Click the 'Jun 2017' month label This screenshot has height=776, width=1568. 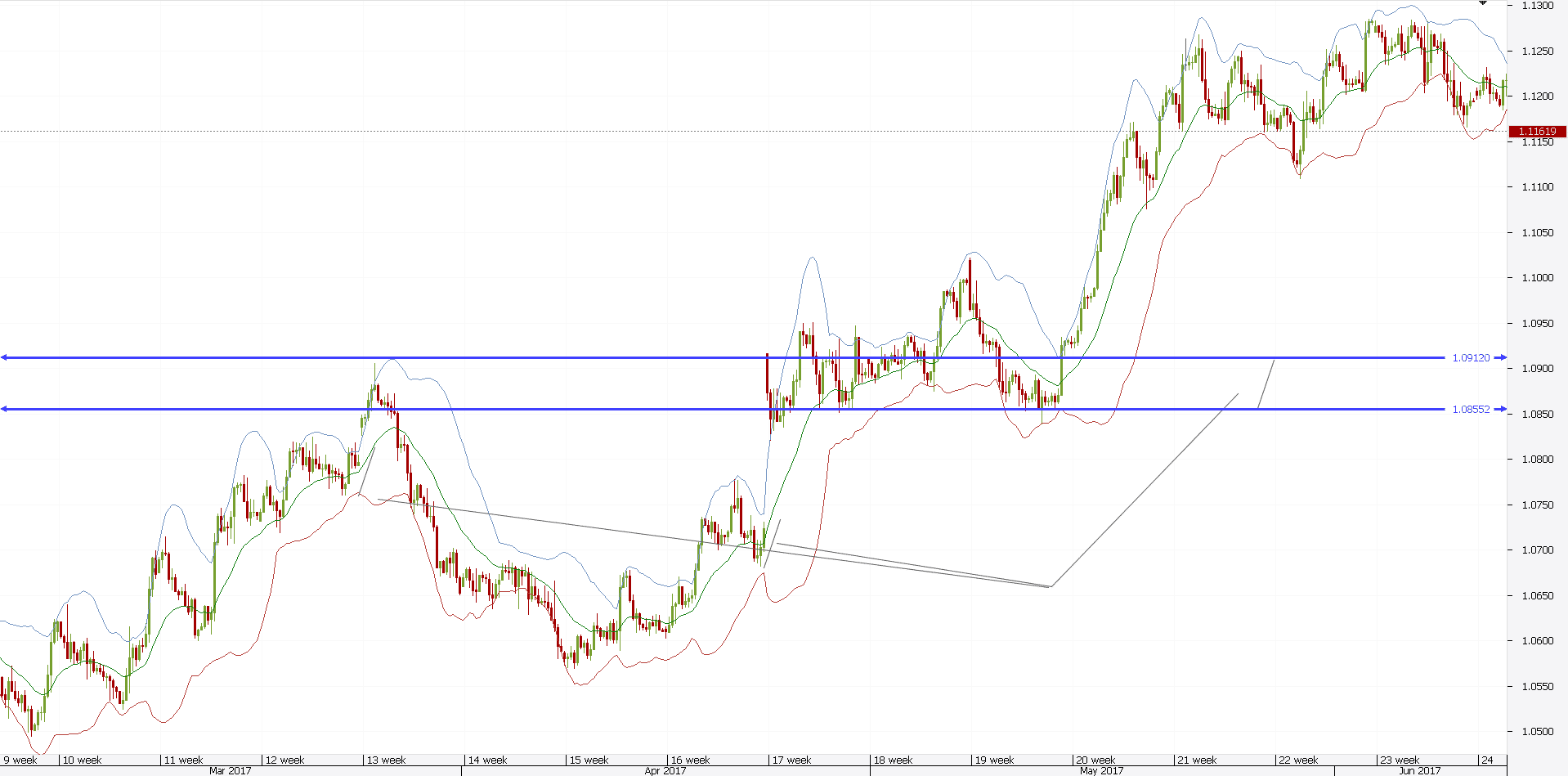pyautogui.click(x=1420, y=771)
